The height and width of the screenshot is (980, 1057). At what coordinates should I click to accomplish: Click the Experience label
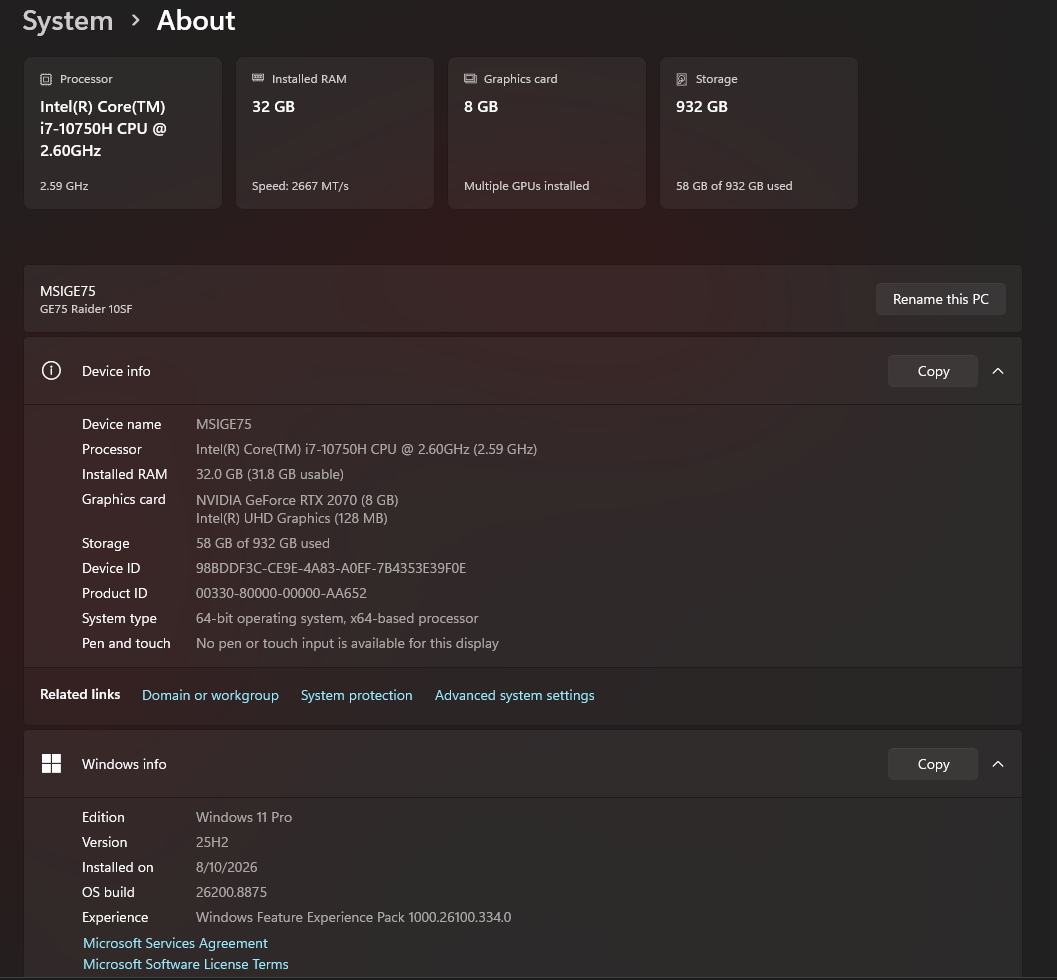[x=115, y=917]
